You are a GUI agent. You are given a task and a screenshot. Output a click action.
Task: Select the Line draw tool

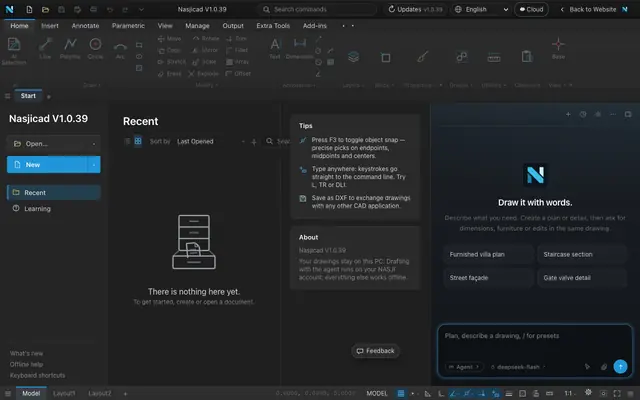(45, 48)
